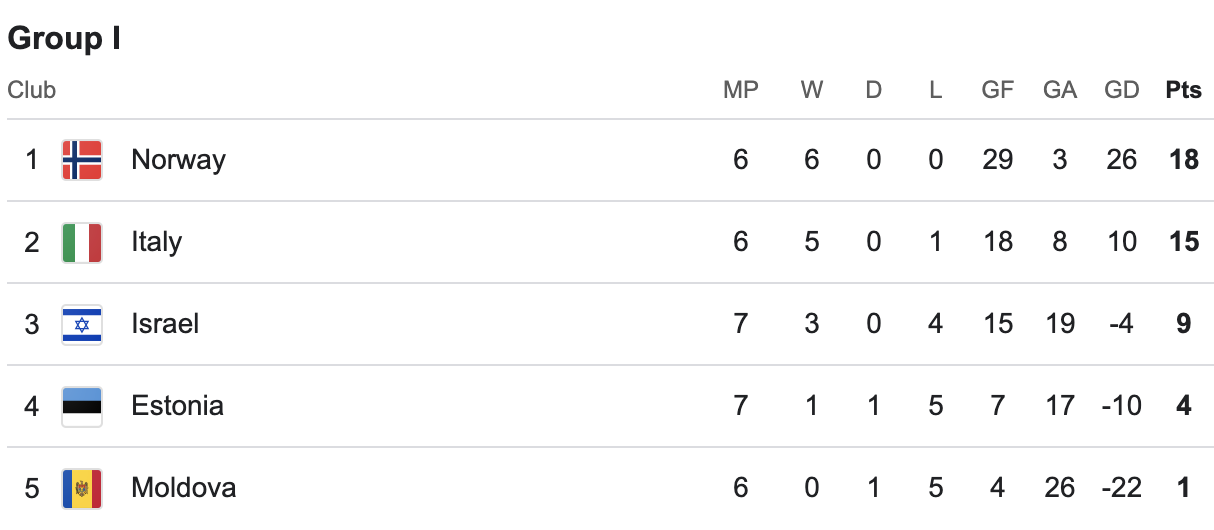
Task: Click the Group I heading
Action: (x=64, y=39)
